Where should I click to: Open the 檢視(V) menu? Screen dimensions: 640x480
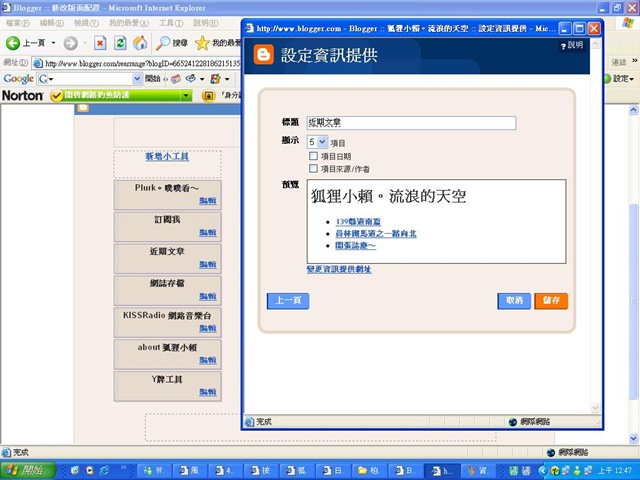(86, 23)
